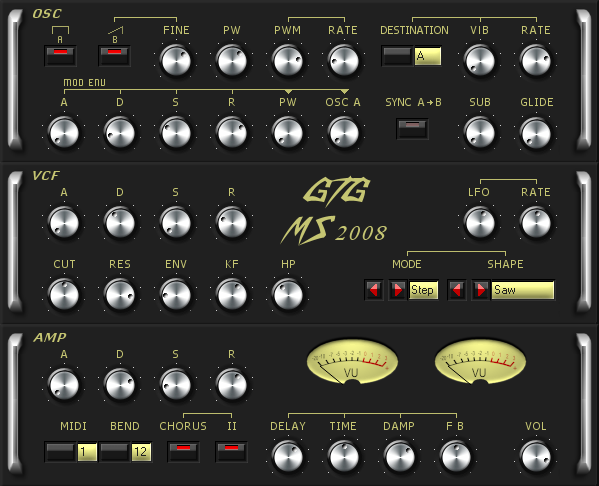Click the AMP decay D knob
This screenshot has height=486, width=599.
(120, 385)
